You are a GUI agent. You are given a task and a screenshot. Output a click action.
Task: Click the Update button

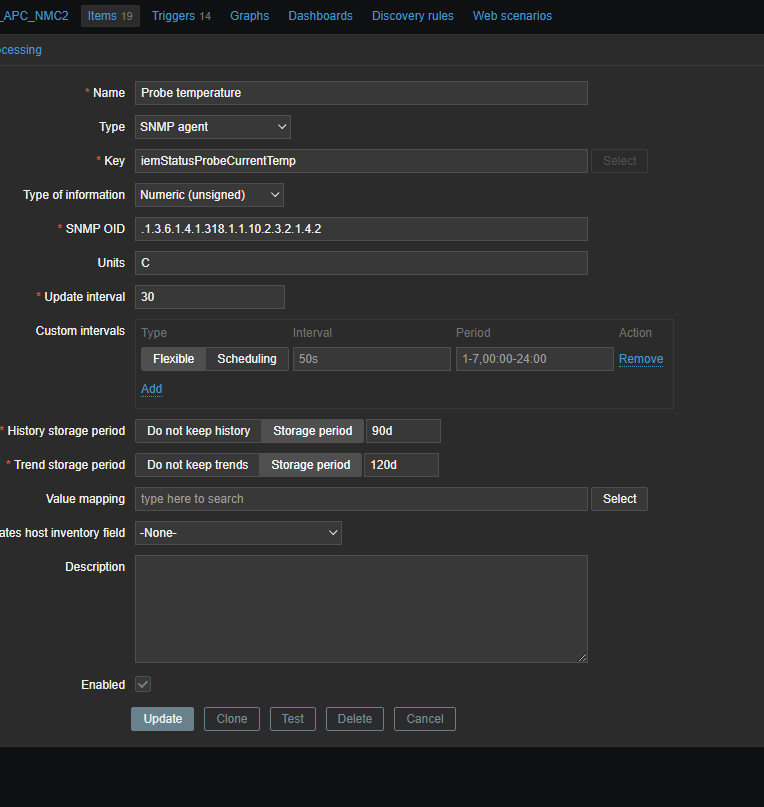[x=162, y=719]
